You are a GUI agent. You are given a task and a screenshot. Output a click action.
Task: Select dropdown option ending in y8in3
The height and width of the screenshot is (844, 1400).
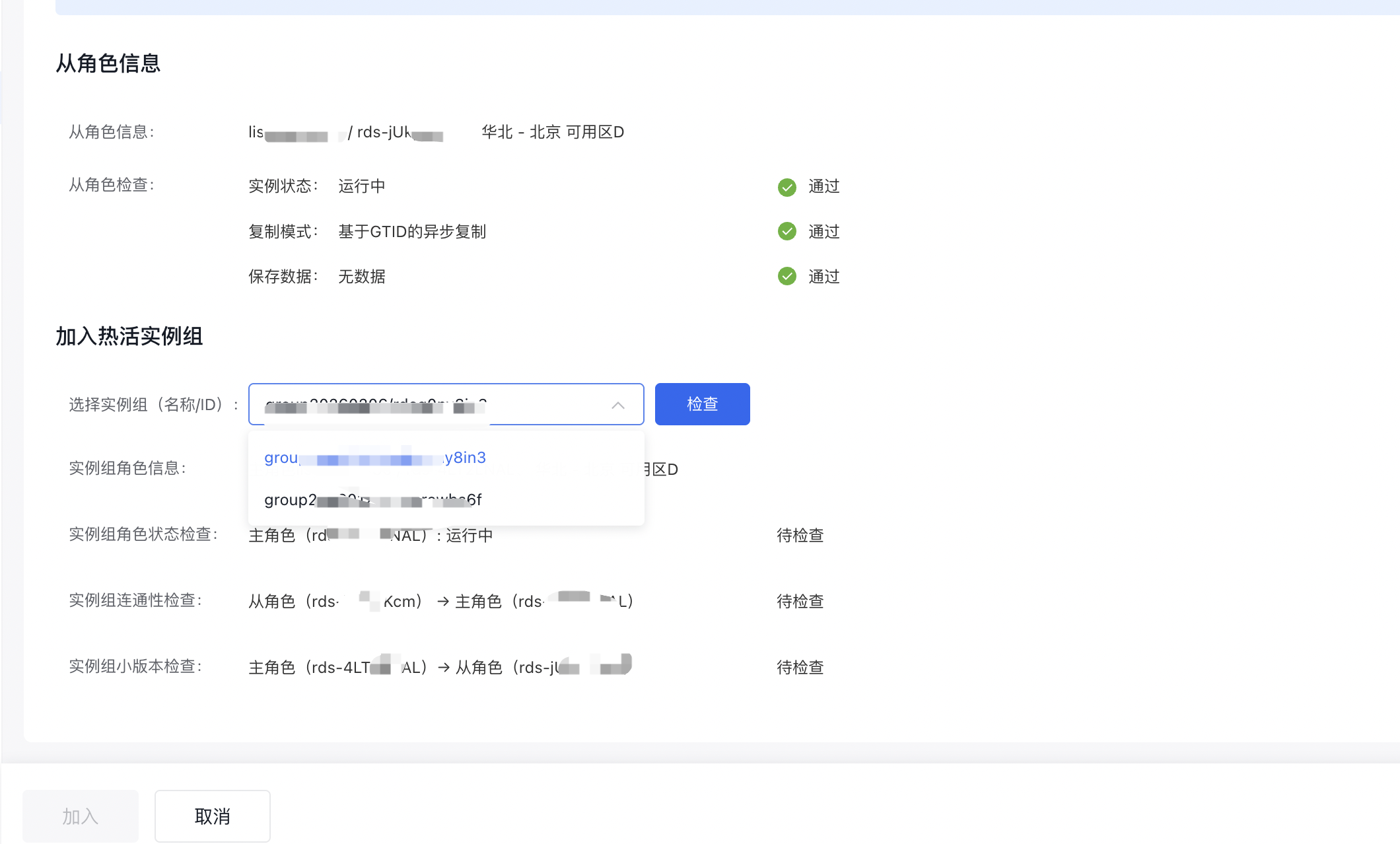(x=375, y=458)
